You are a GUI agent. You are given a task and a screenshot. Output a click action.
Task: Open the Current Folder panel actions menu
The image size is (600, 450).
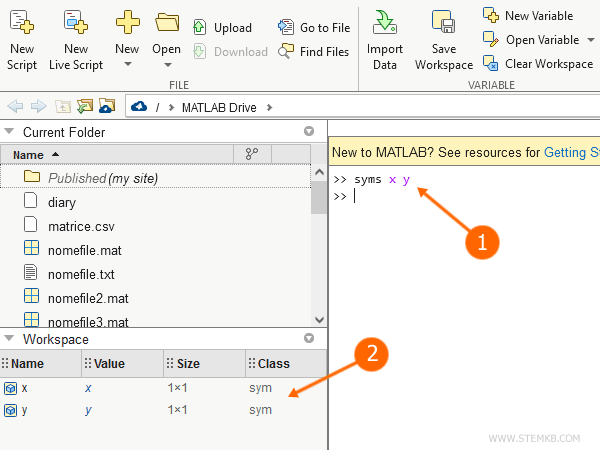[308, 132]
